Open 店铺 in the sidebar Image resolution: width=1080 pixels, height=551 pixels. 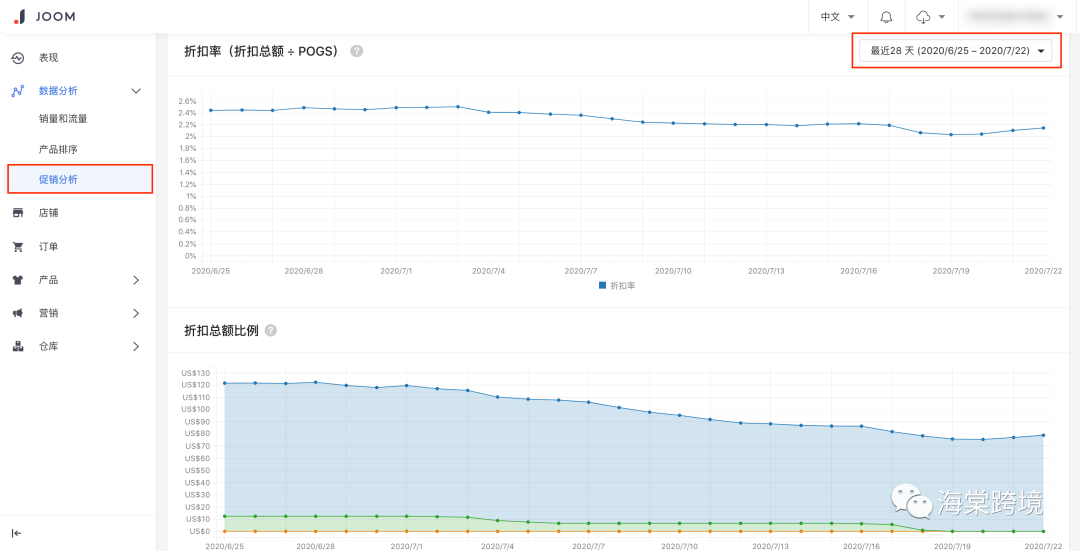pos(48,213)
